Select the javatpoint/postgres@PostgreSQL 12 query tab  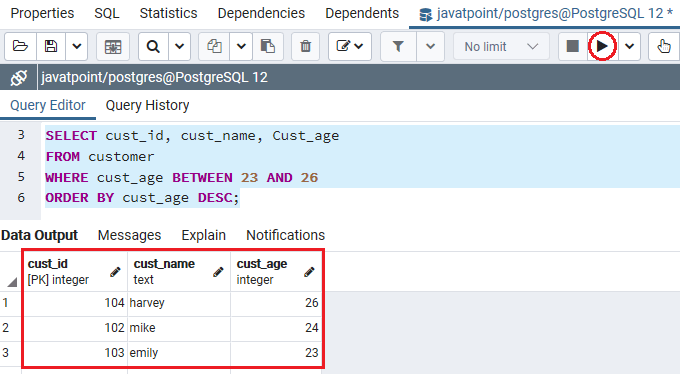545,14
